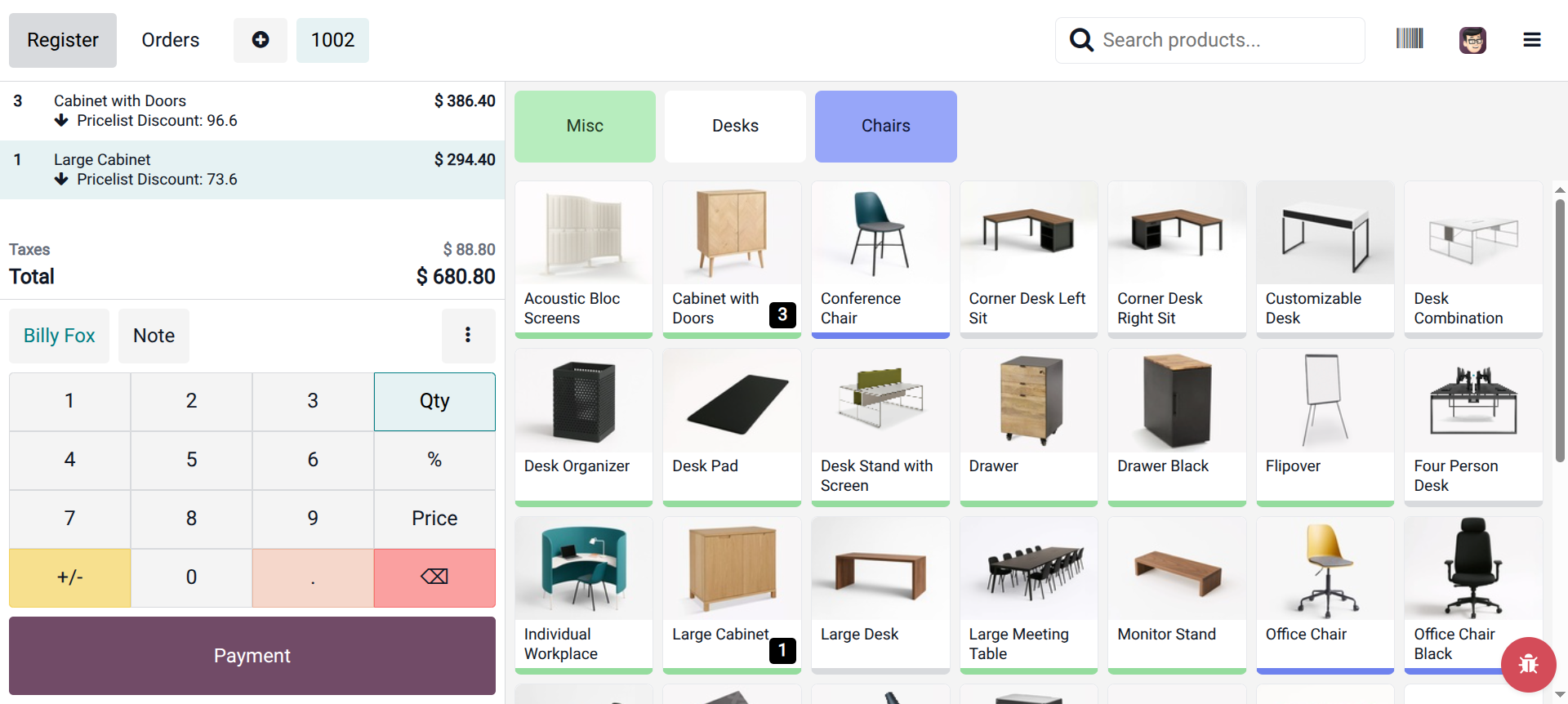Switch numpad to Price mode
The image size is (1568, 704).
pos(434,519)
